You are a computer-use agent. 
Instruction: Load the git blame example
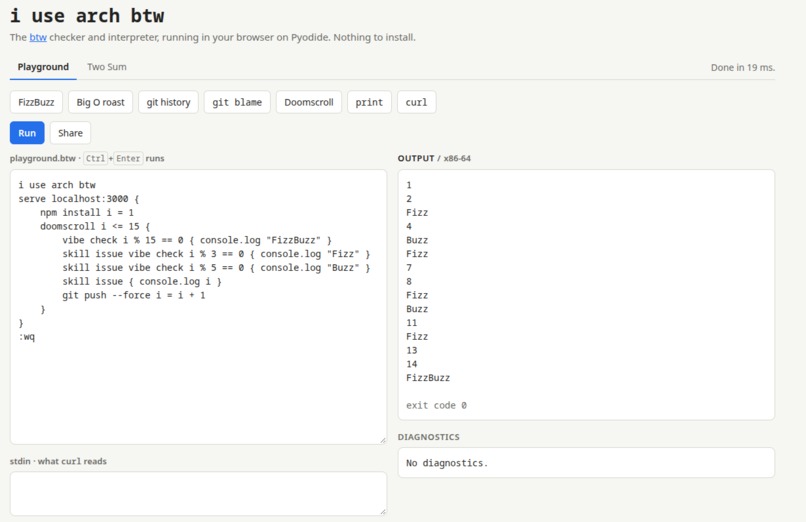[x=237, y=102]
